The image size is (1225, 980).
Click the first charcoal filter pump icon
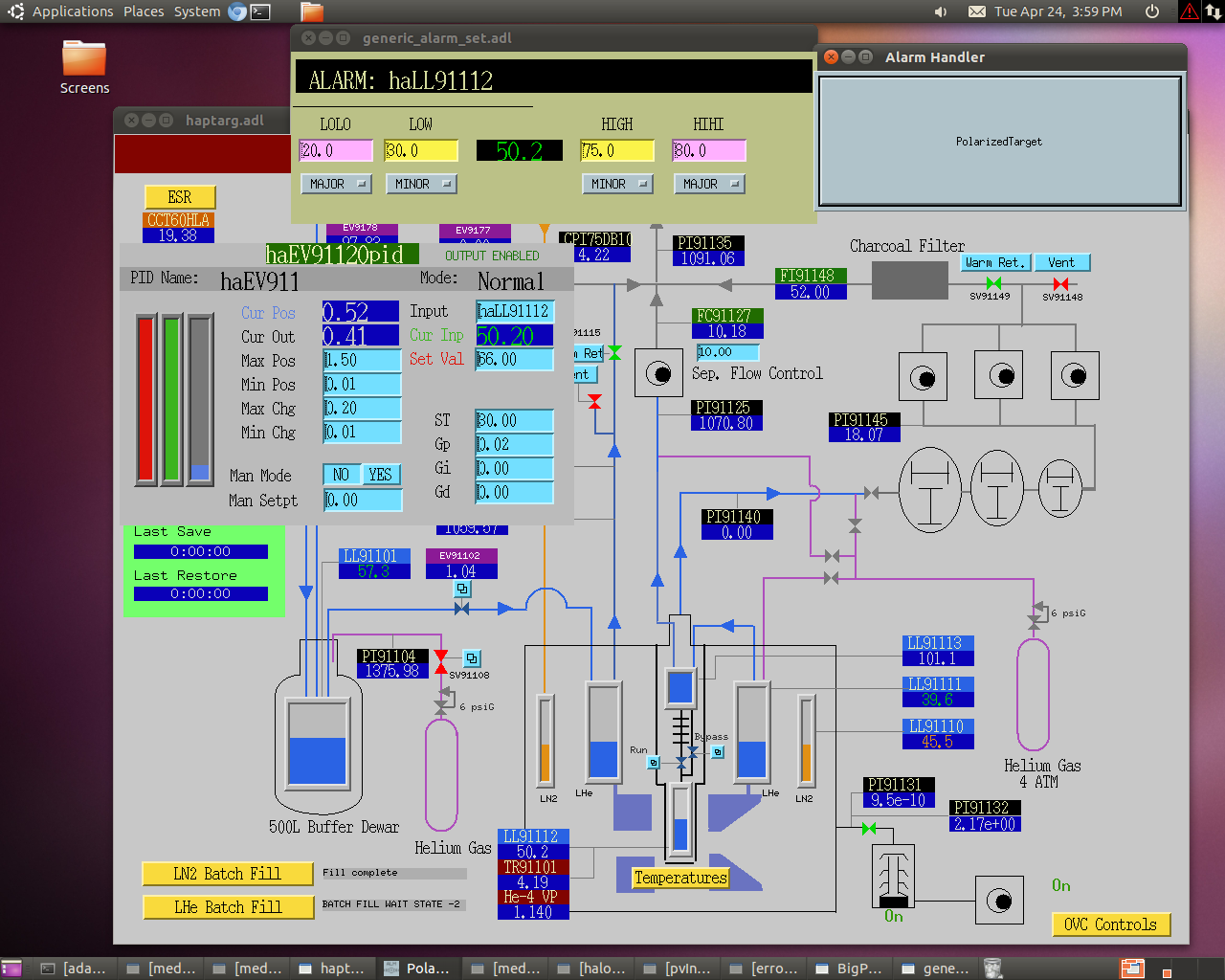coord(923,376)
